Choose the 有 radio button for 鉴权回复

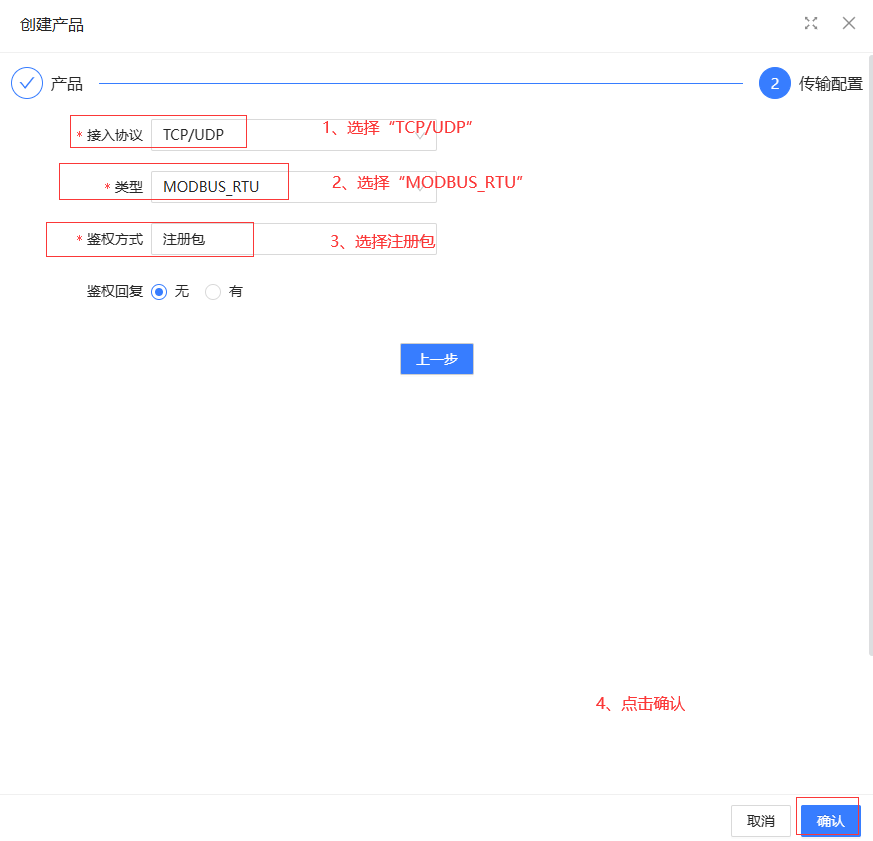pyautogui.click(x=213, y=292)
